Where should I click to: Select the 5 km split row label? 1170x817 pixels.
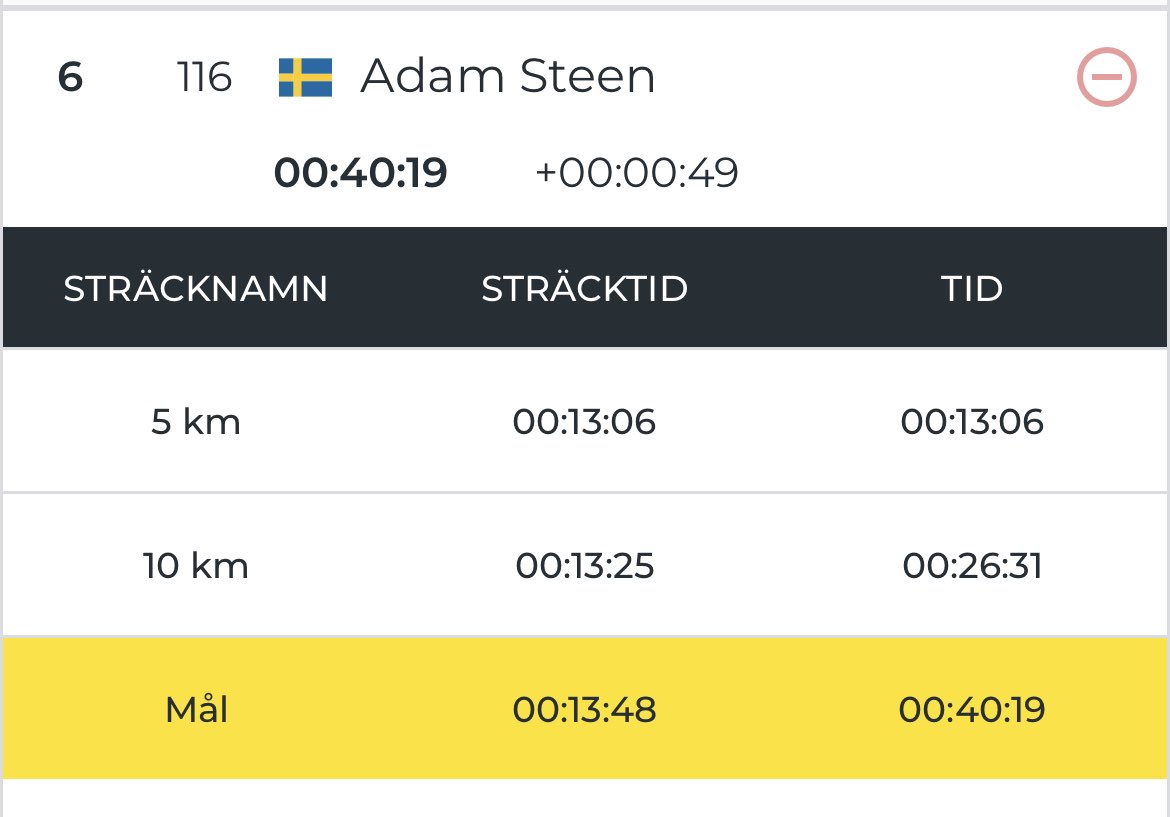tap(196, 422)
